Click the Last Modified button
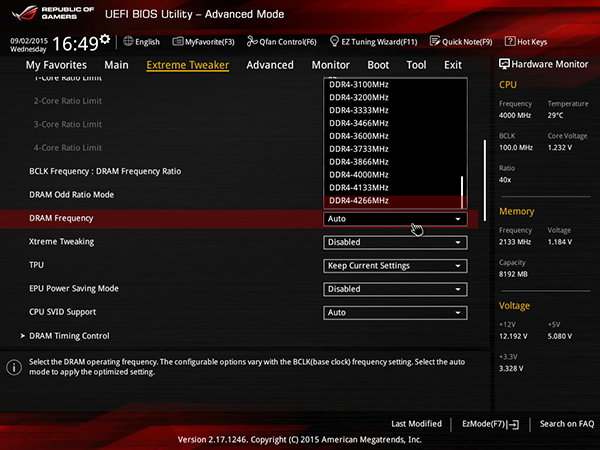Viewport: 600px width, 450px height. point(416,424)
